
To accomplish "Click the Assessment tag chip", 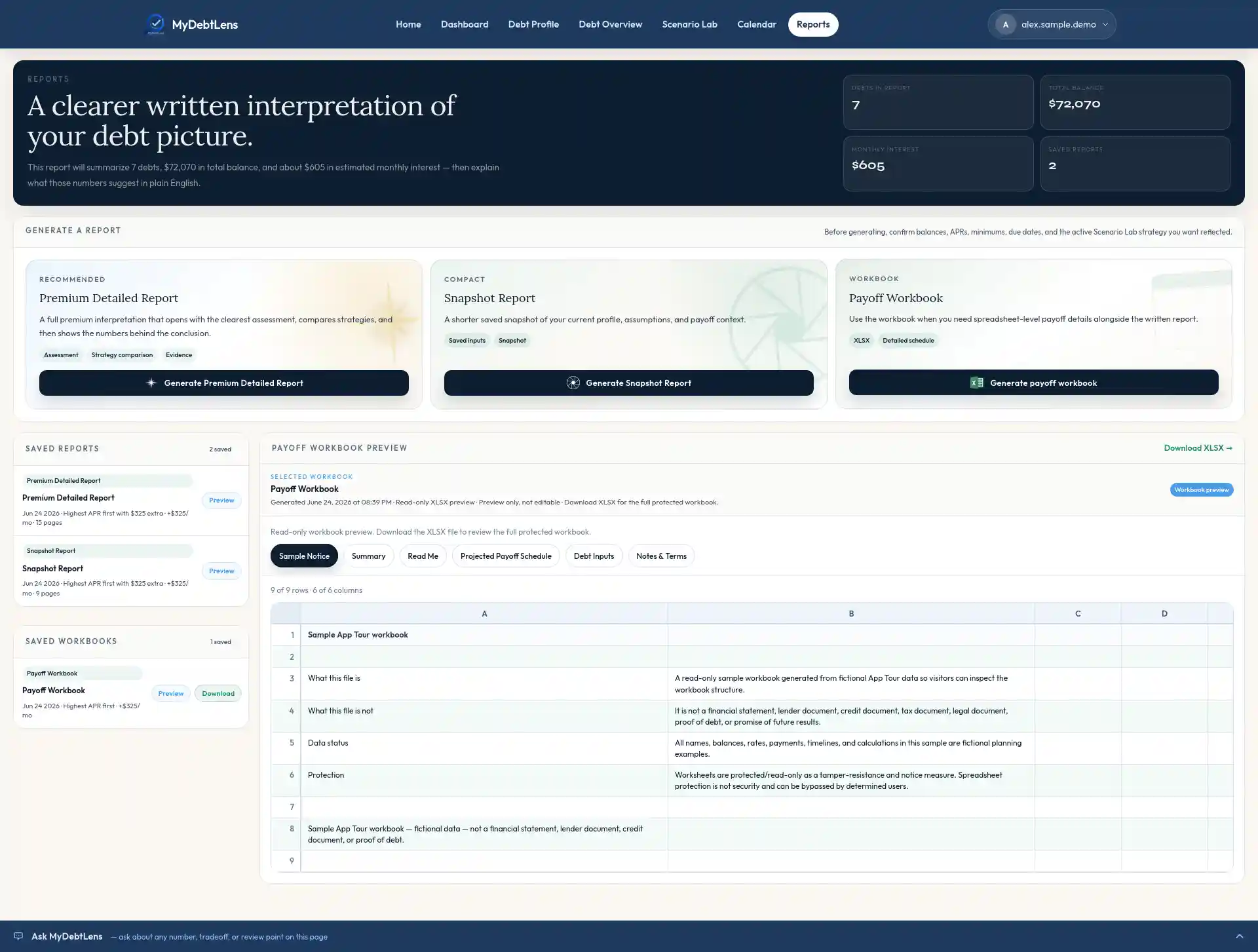I will point(61,355).
